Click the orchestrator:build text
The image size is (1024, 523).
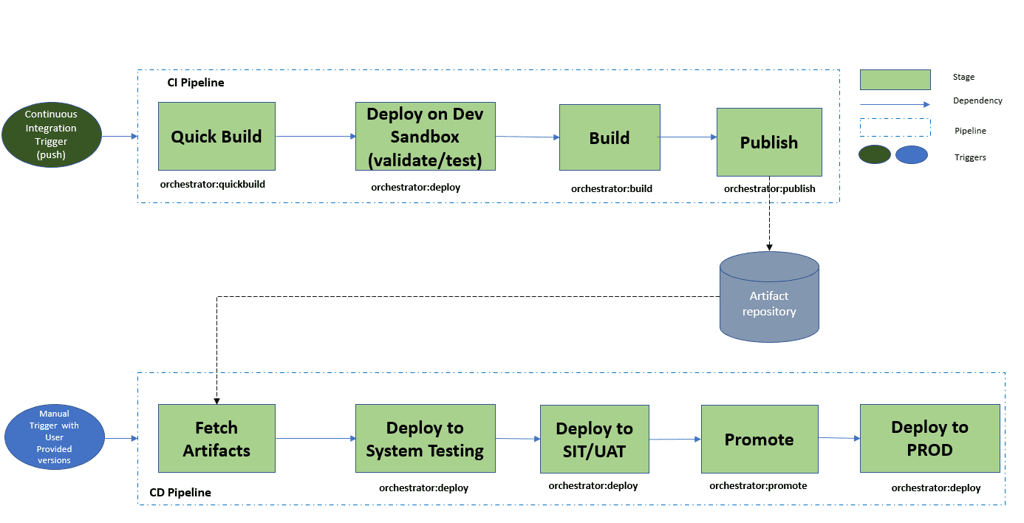tap(611, 189)
